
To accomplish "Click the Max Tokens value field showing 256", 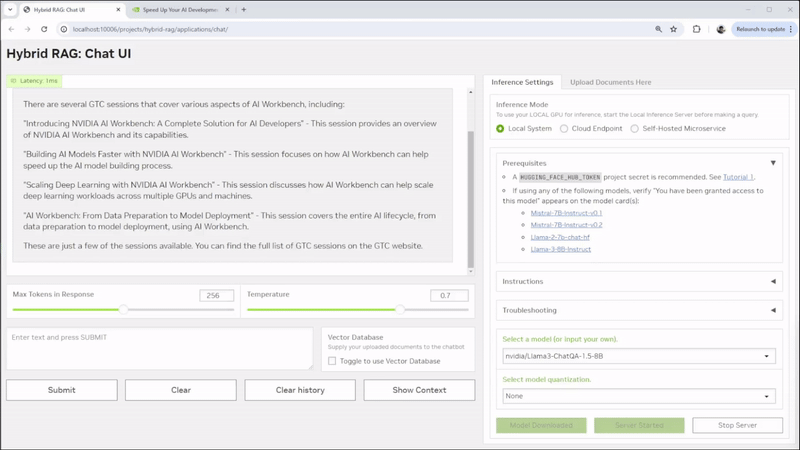I will (217, 295).
